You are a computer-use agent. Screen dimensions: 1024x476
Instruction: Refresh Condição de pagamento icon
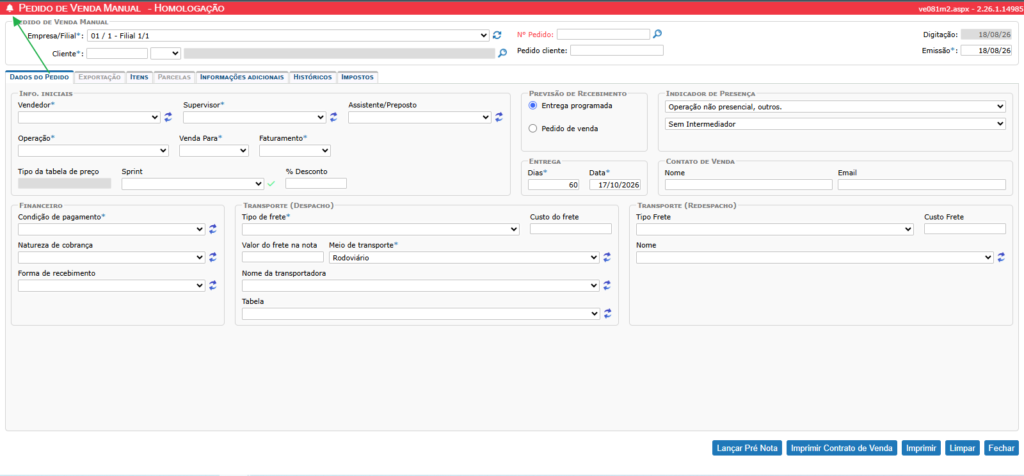pyautogui.click(x=212, y=229)
